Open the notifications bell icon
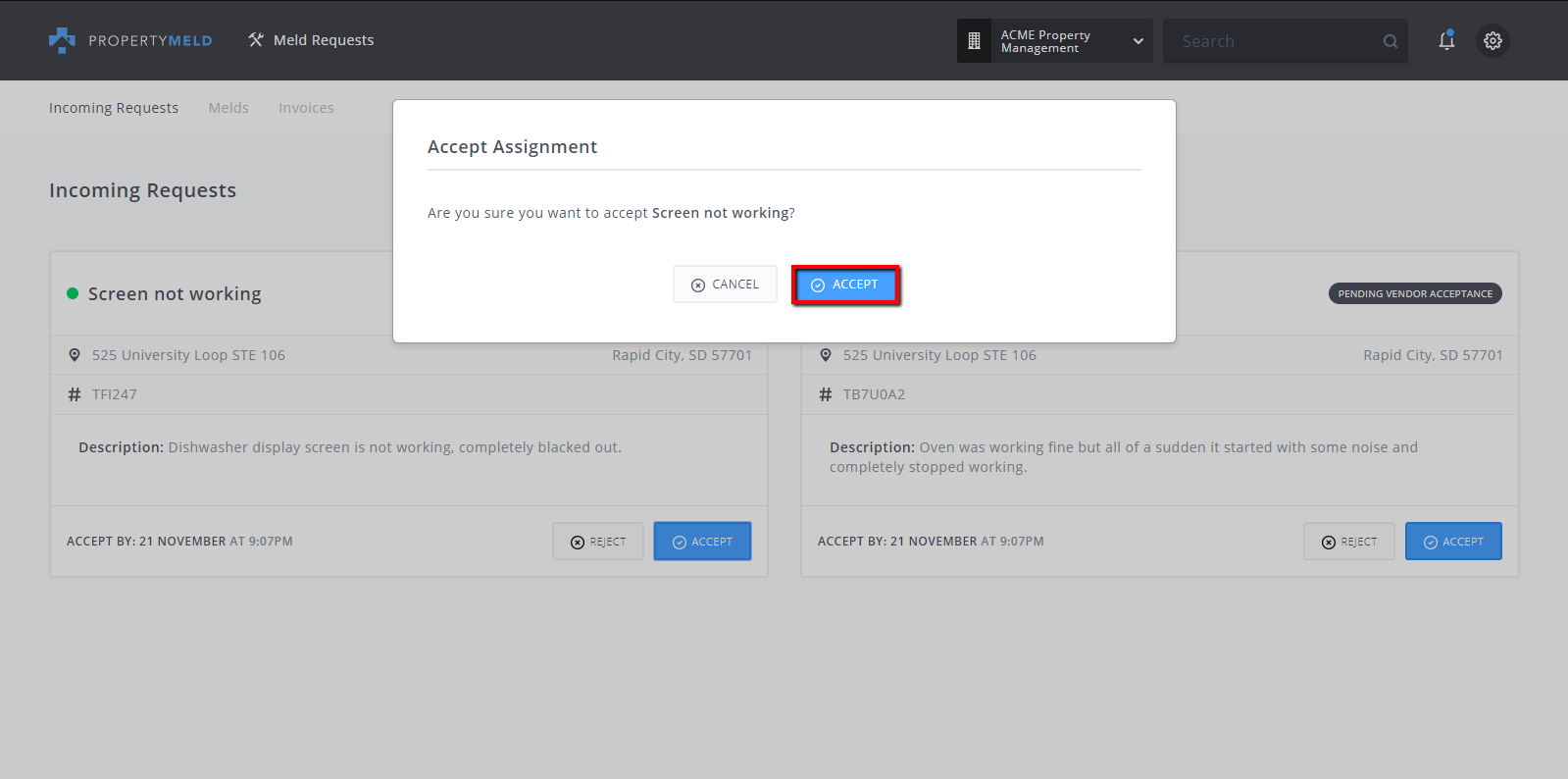The width and height of the screenshot is (1568, 779). pos(1446,40)
